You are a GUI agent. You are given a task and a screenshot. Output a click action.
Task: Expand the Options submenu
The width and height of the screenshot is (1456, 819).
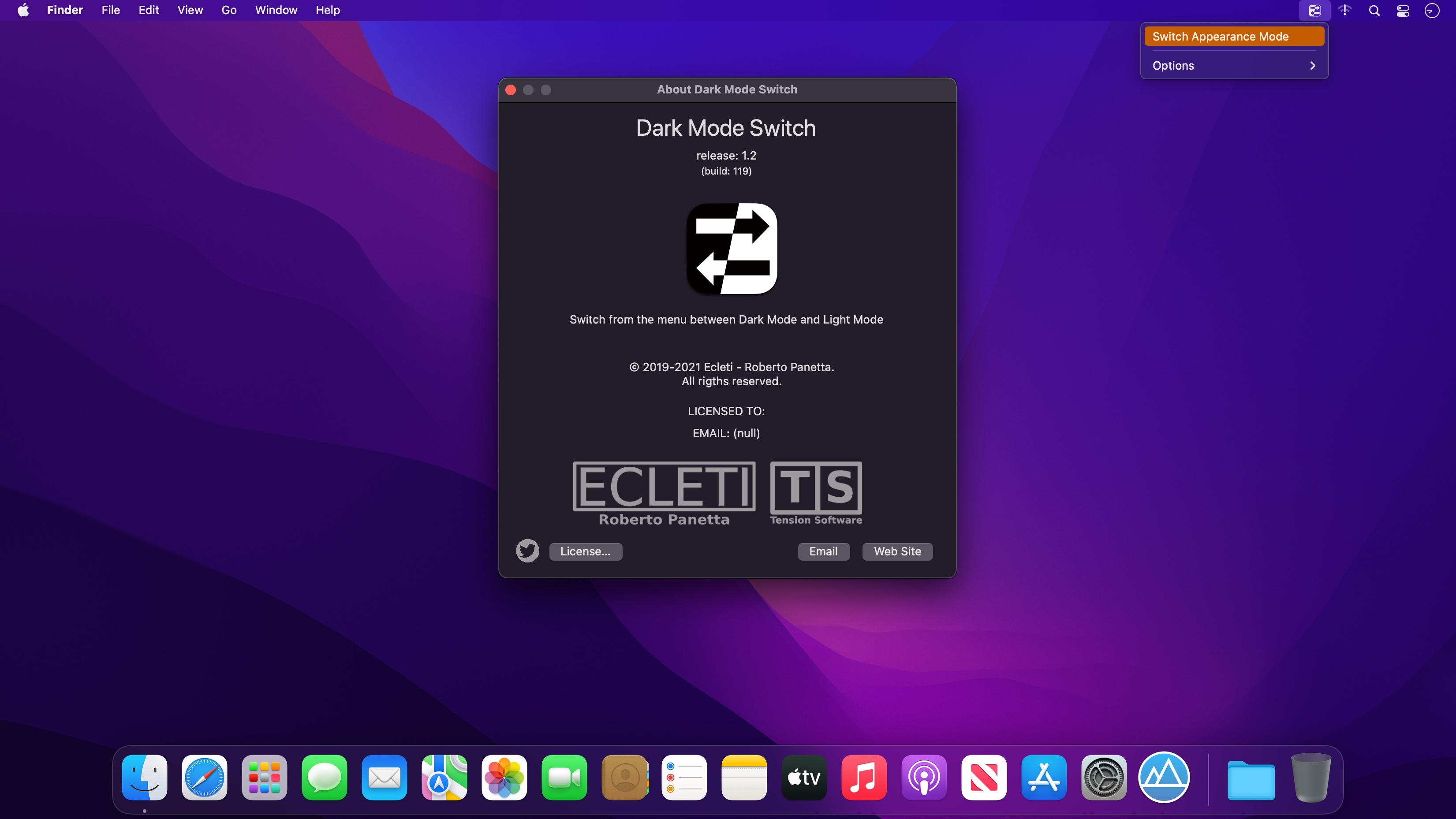1235,66
